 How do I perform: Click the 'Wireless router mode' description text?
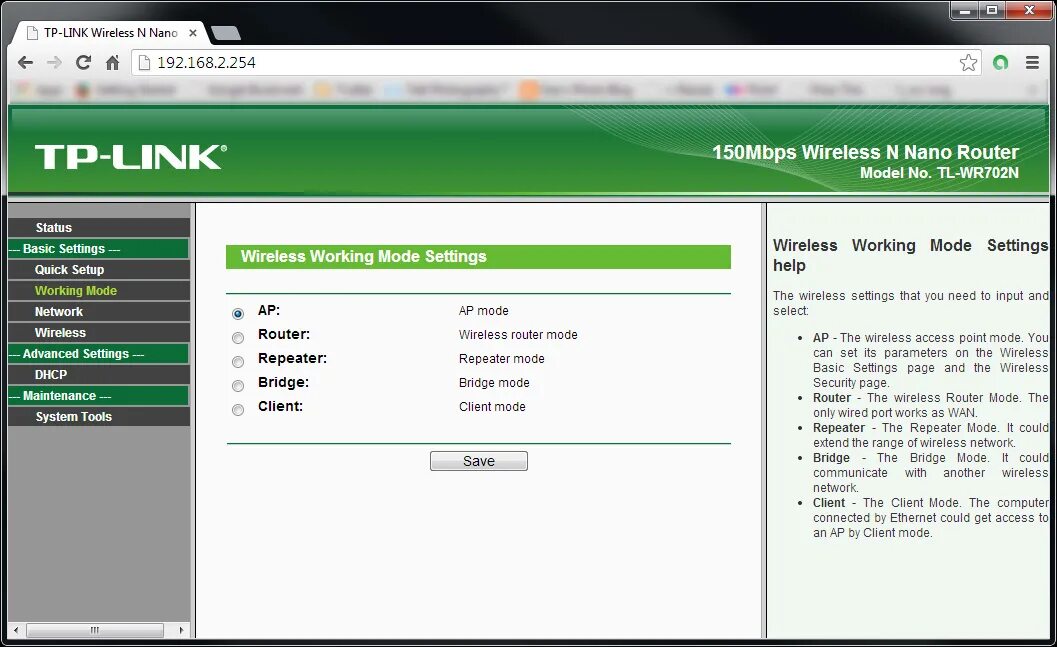point(518,334)
